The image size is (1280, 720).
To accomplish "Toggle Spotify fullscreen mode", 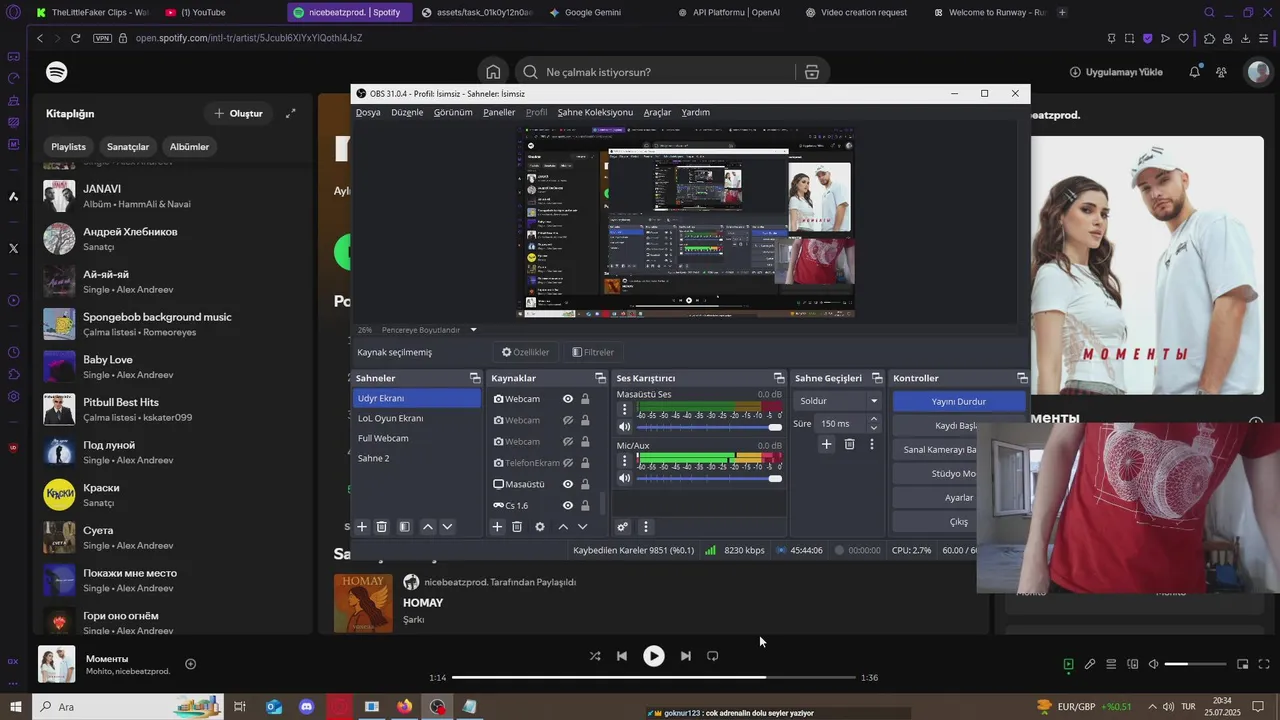I will click(1264, 664).
